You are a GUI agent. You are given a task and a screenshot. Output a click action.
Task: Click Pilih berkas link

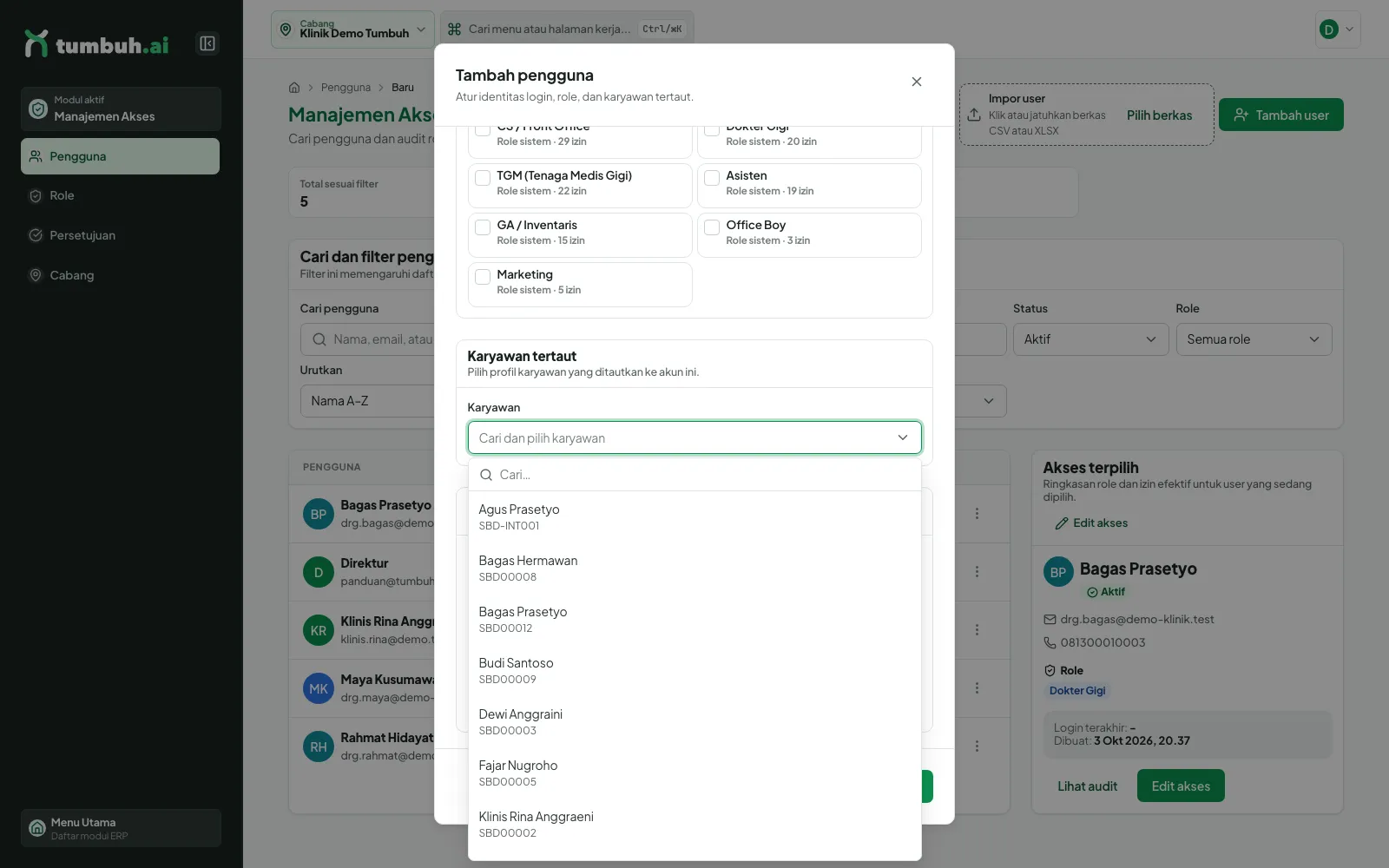(1159, 115)
